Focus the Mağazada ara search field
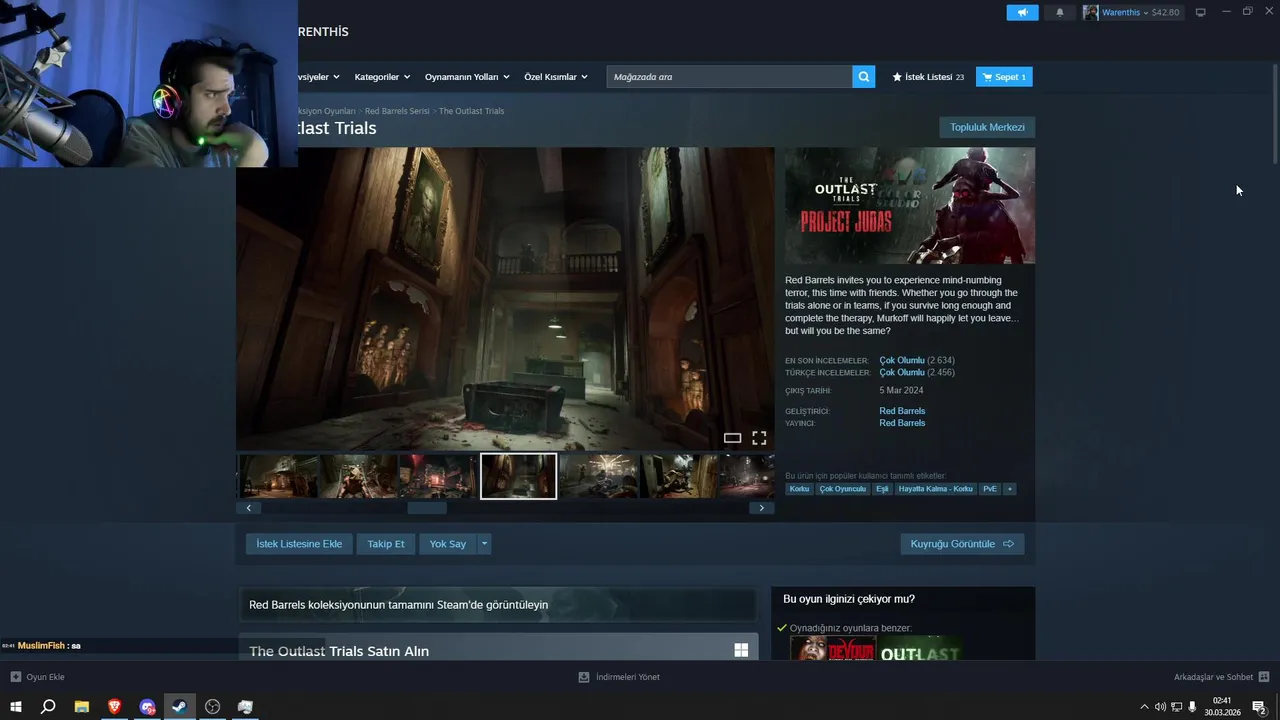 click(x=729, y=77)
